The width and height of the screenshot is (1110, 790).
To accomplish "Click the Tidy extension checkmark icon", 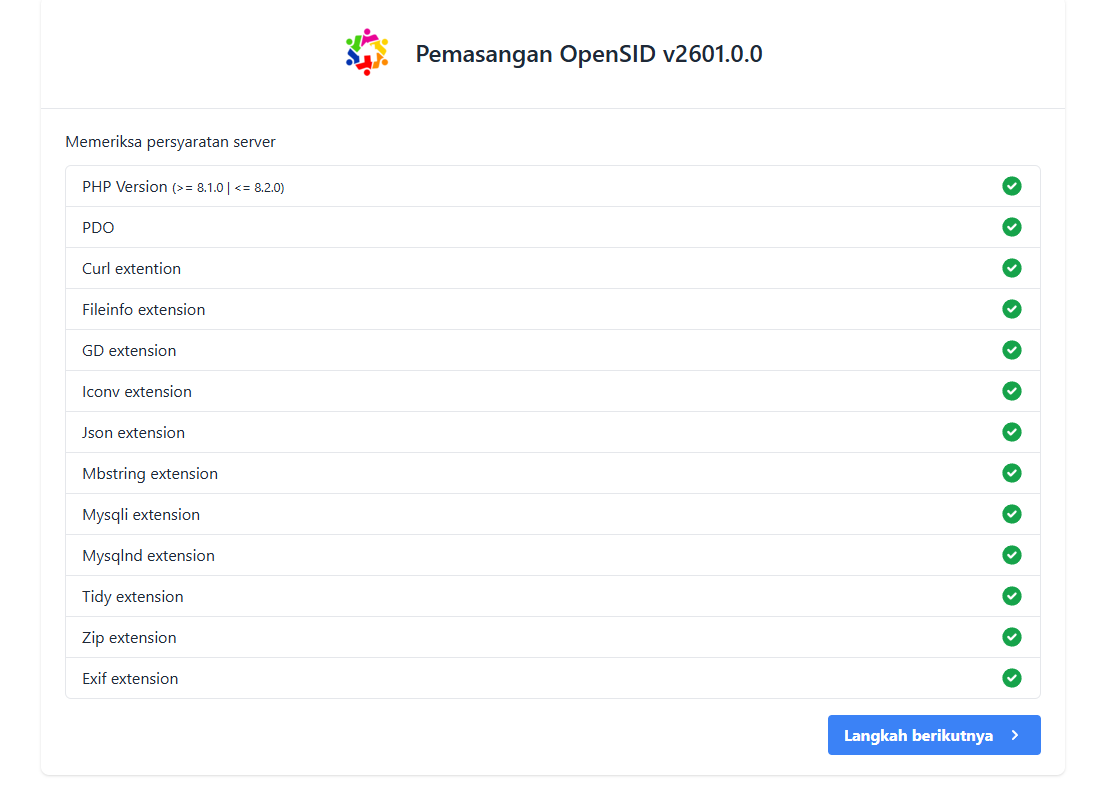I will coord(1012,596).
